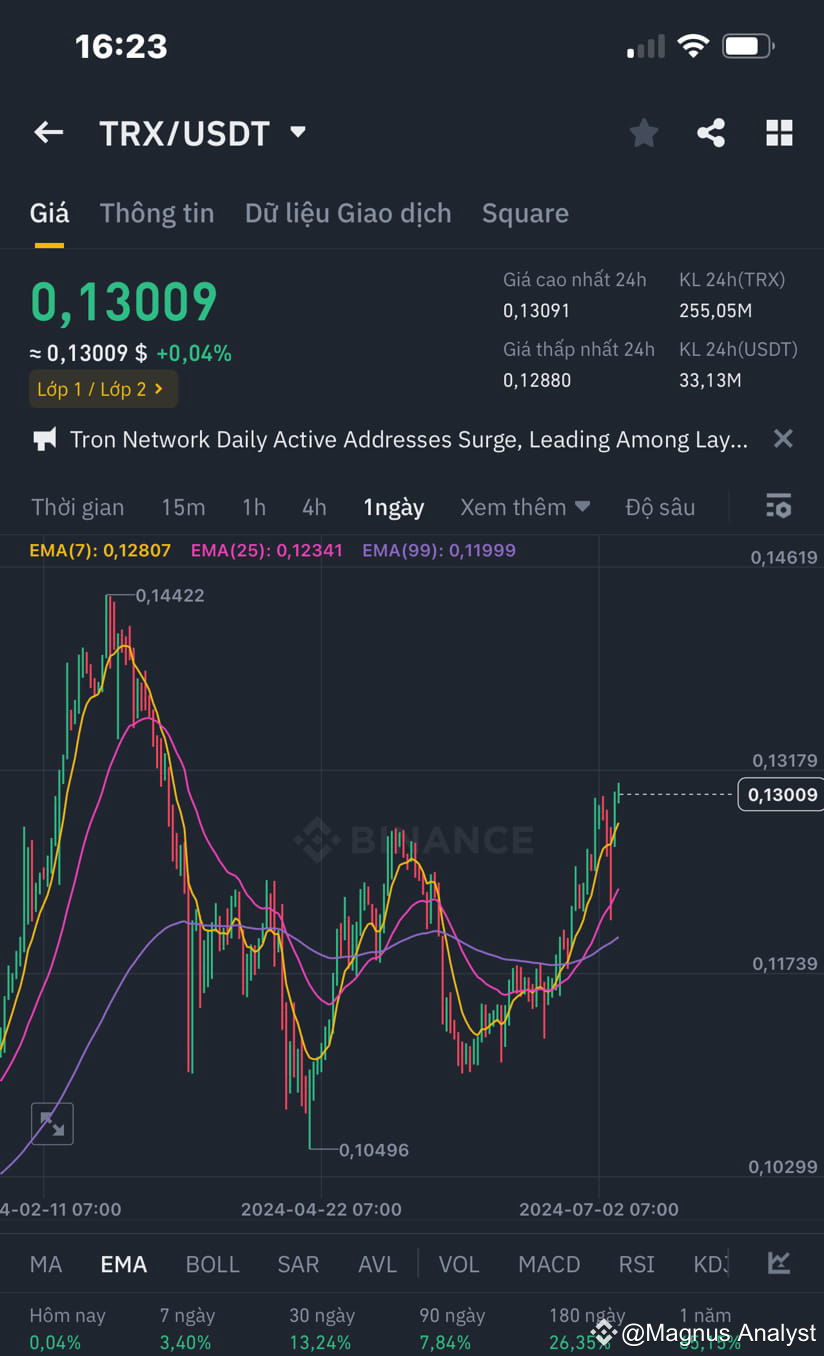Tap the KL 24h(USDT) value 33,13M

710,380
